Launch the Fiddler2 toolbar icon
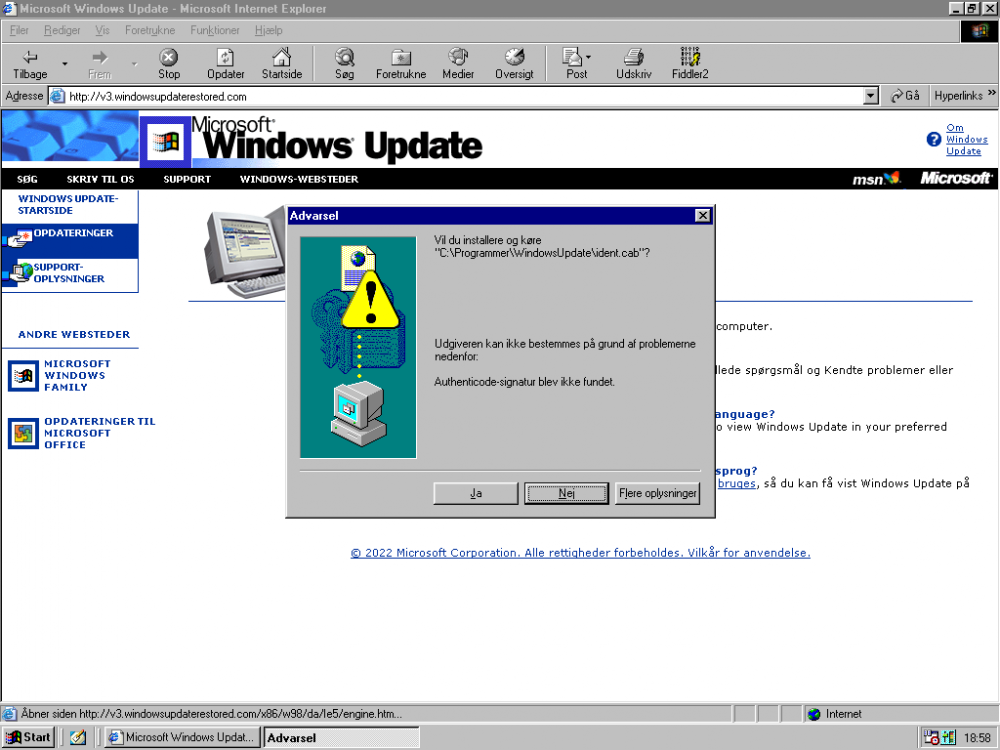The image size is (1000, 750). click(x=690, y=58)
